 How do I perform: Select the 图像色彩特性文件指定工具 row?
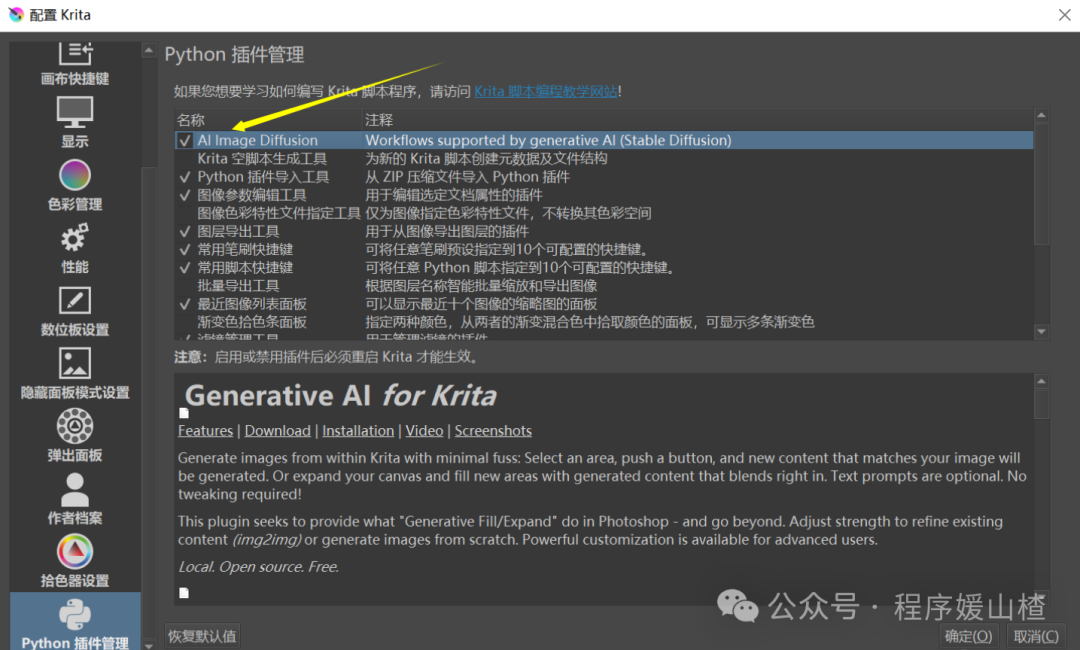tap(604, 213)
